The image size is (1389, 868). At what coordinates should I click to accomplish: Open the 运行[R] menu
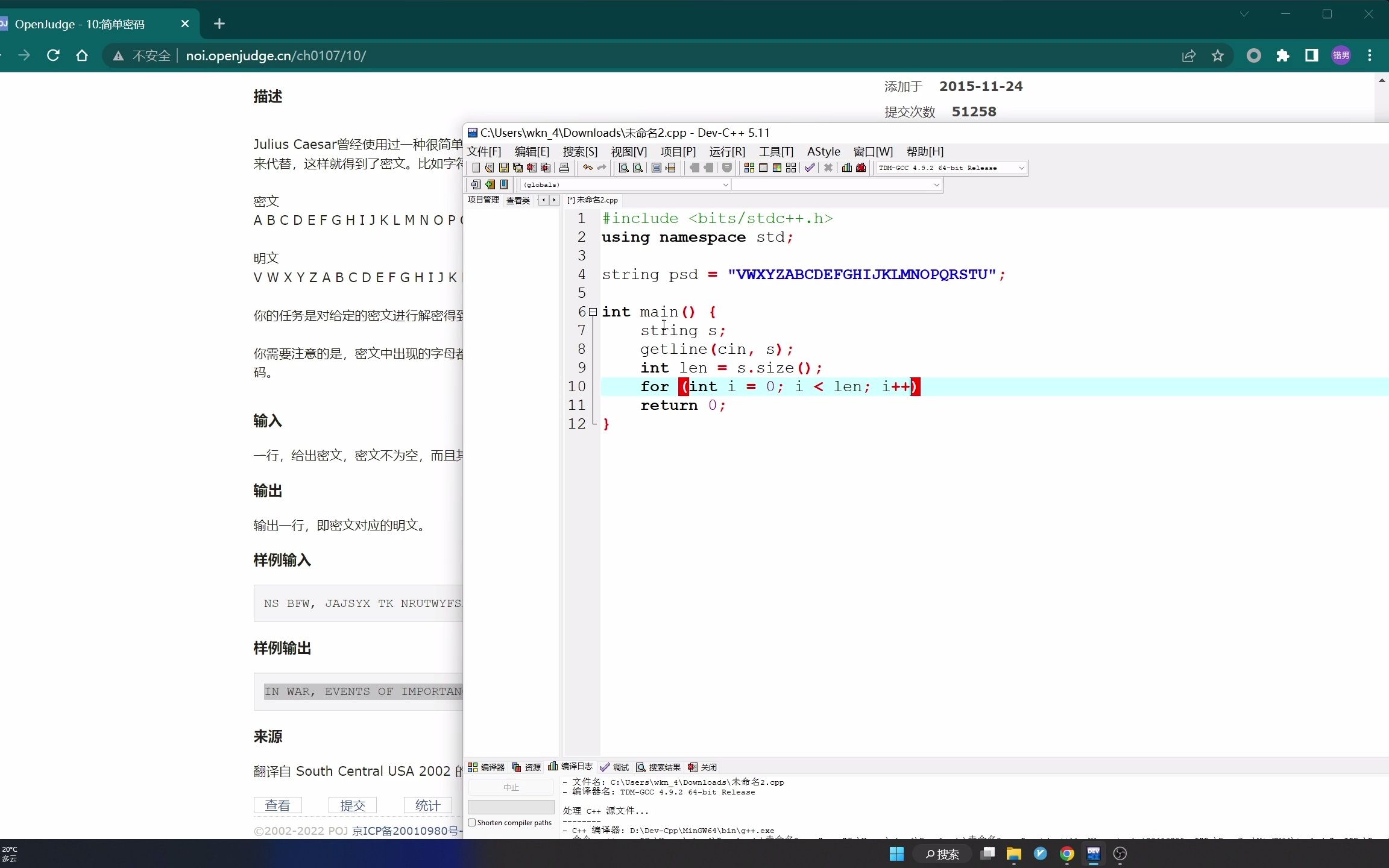(x=727, y=151)
